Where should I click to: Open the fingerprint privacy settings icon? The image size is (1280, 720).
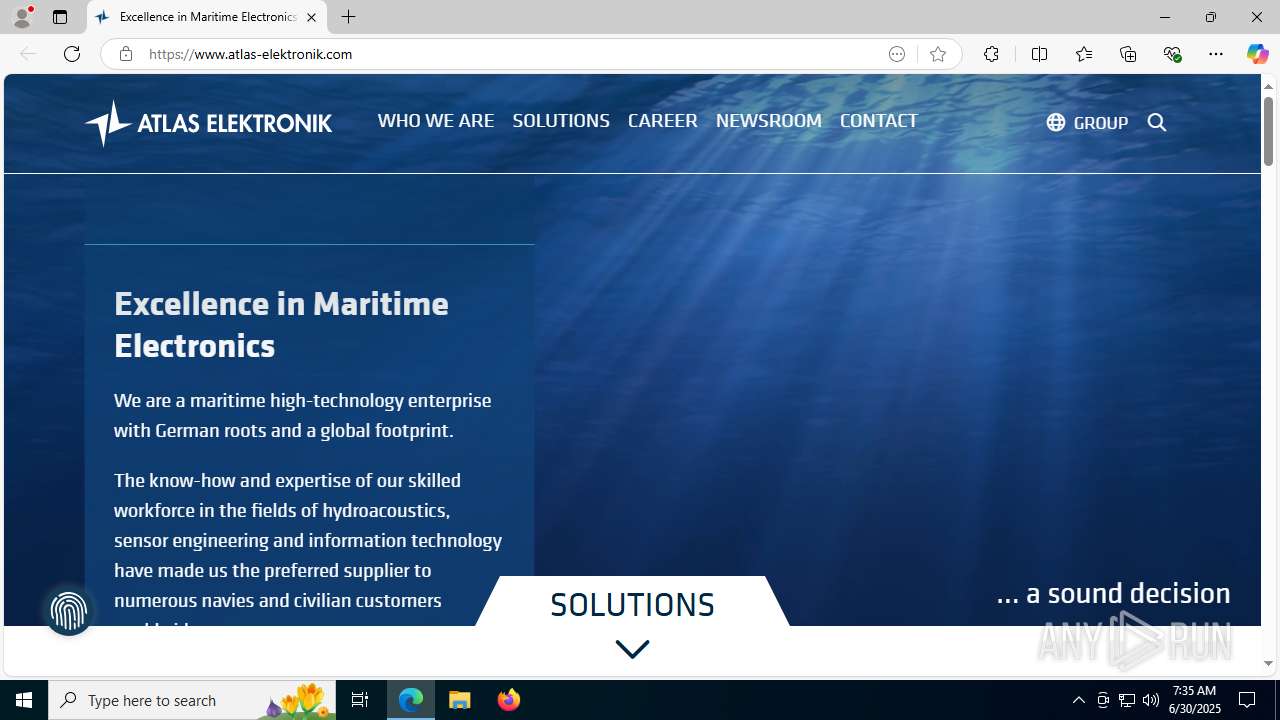pyautogui.click(x=69, y=611)
